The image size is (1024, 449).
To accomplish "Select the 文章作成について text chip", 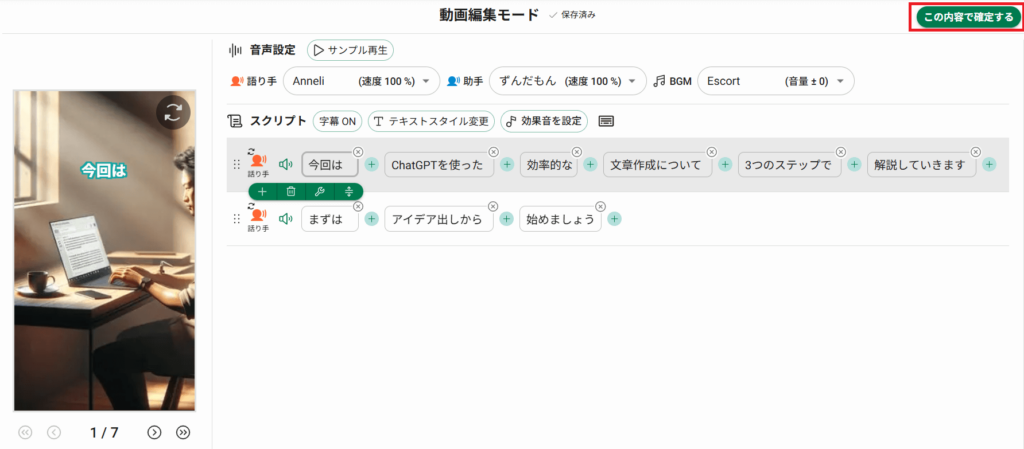I will [x=658, y=165].
